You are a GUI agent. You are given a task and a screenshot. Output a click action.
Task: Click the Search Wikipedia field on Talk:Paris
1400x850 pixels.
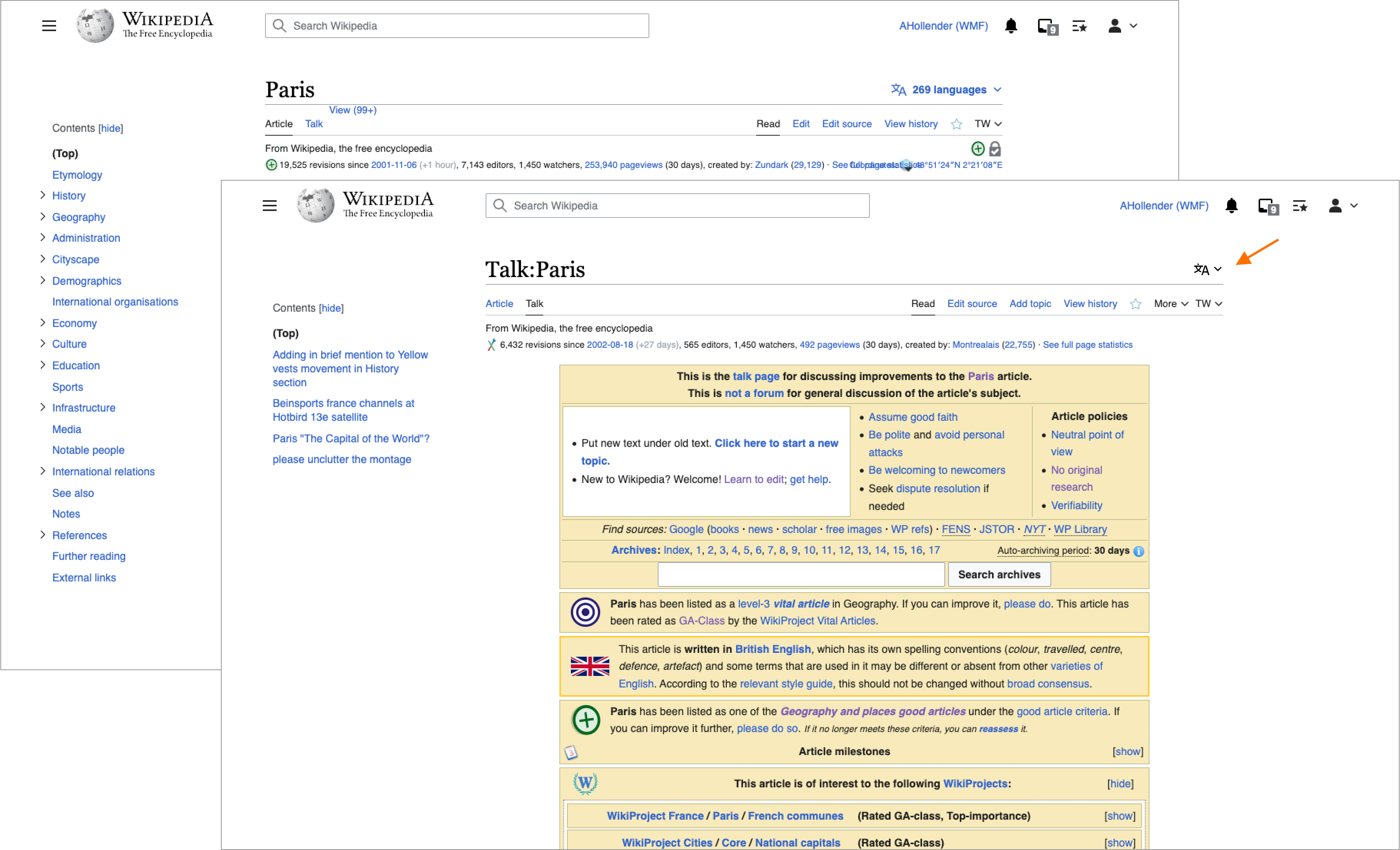pos(677,206)
